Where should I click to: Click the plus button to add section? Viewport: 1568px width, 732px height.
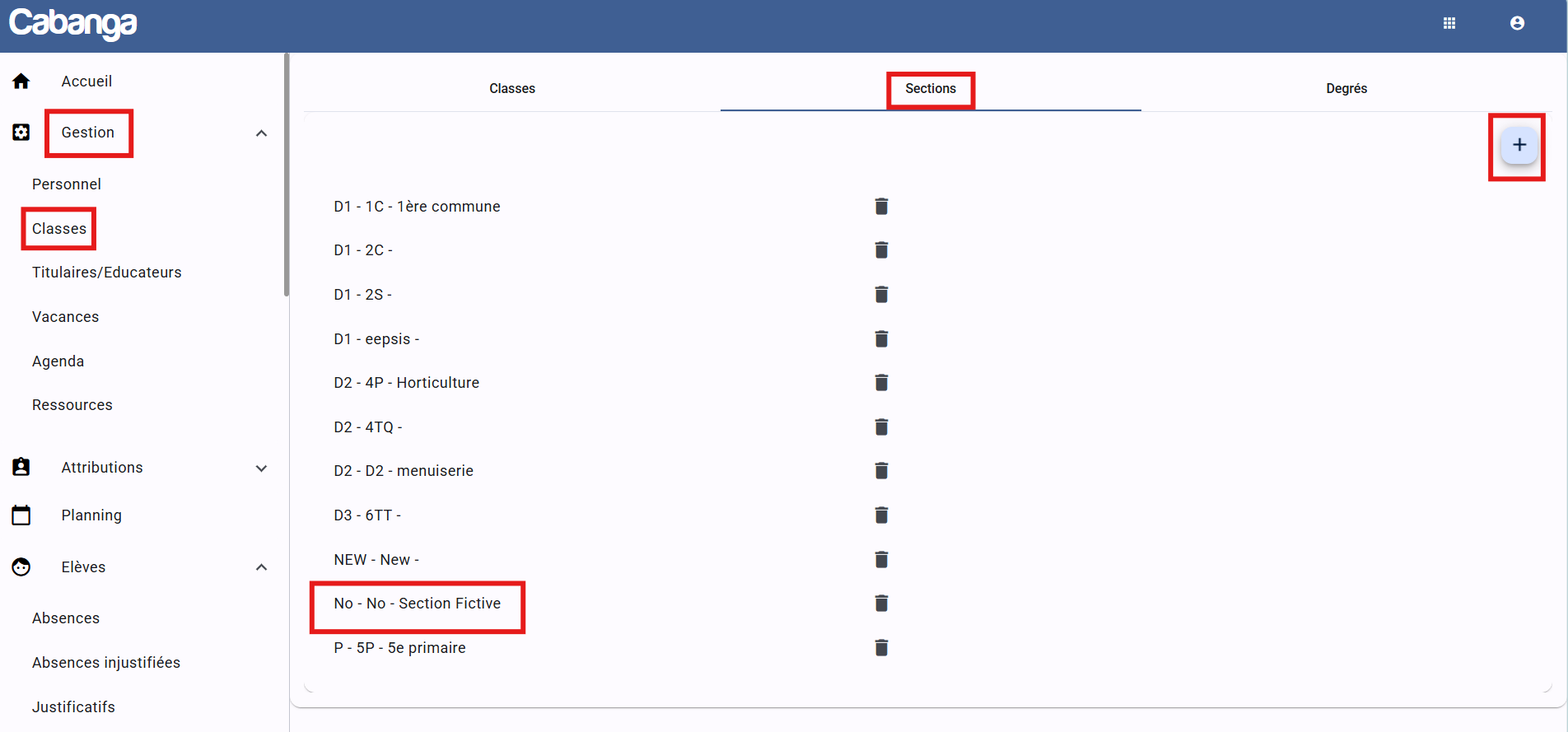click(1519, 145)
